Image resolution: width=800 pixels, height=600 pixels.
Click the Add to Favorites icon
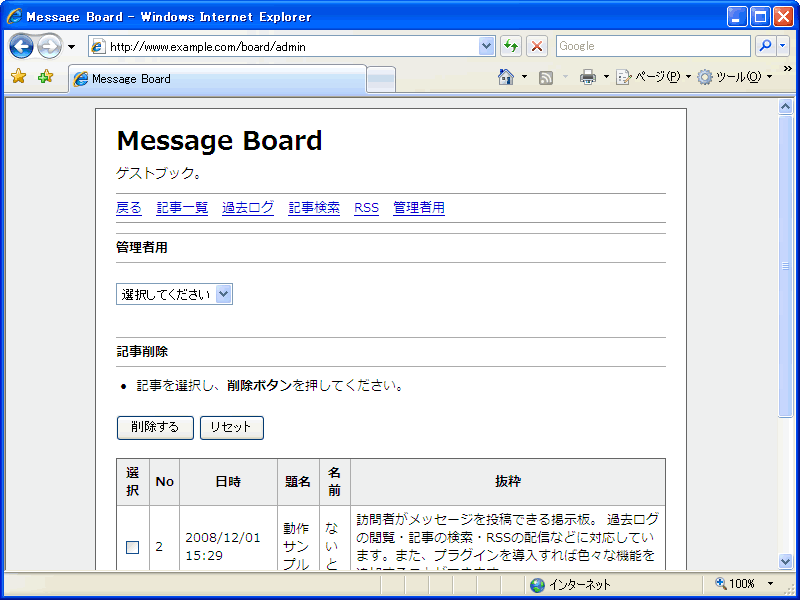(x=45, y=77)
